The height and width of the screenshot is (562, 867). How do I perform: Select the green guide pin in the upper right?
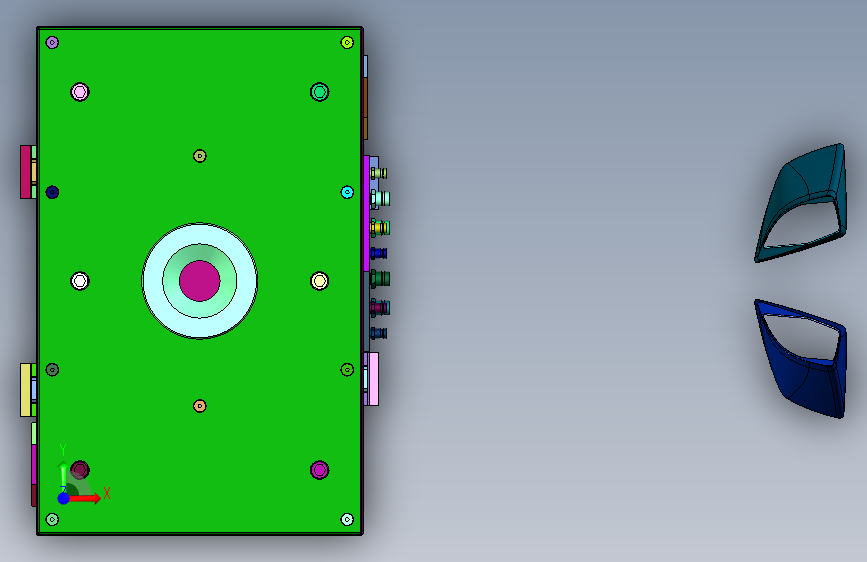click(x=320, y=92)
